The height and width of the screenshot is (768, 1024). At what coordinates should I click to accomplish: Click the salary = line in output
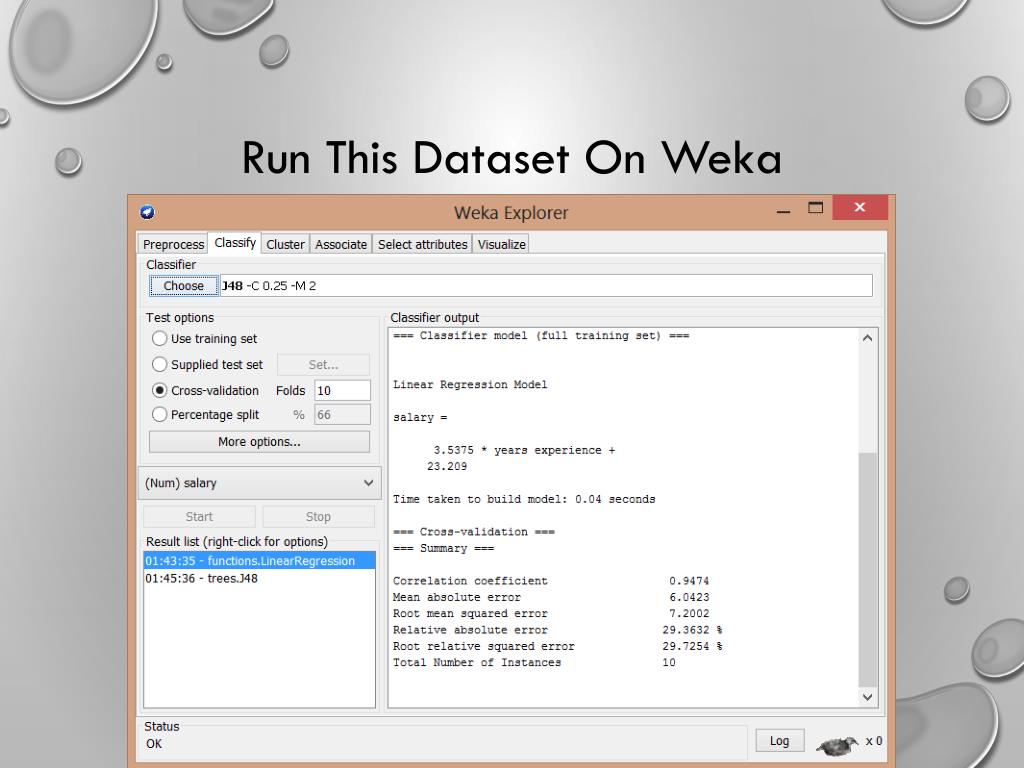click(x=420, y=417)
